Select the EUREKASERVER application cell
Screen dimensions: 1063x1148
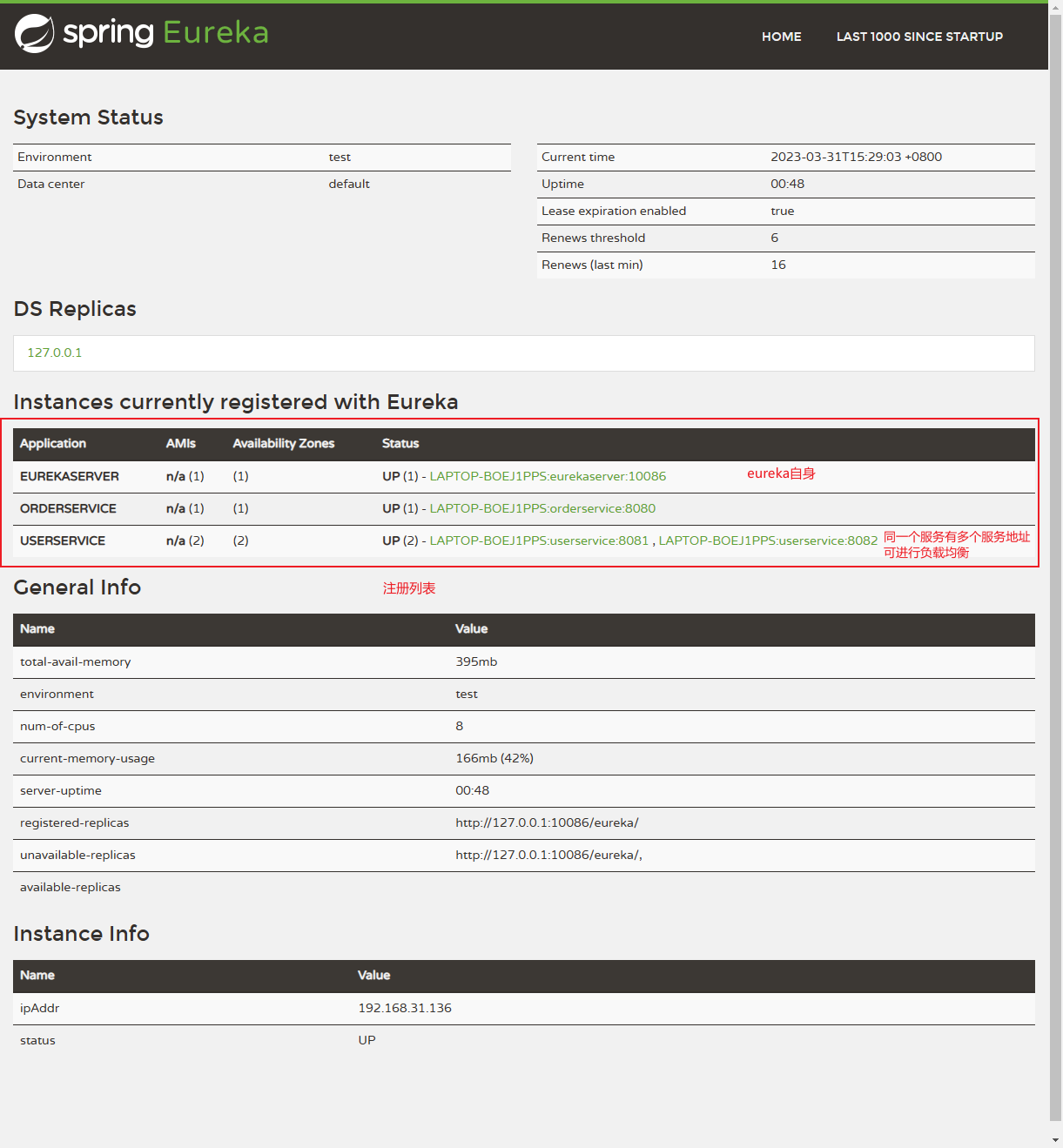tap(70, 476)
